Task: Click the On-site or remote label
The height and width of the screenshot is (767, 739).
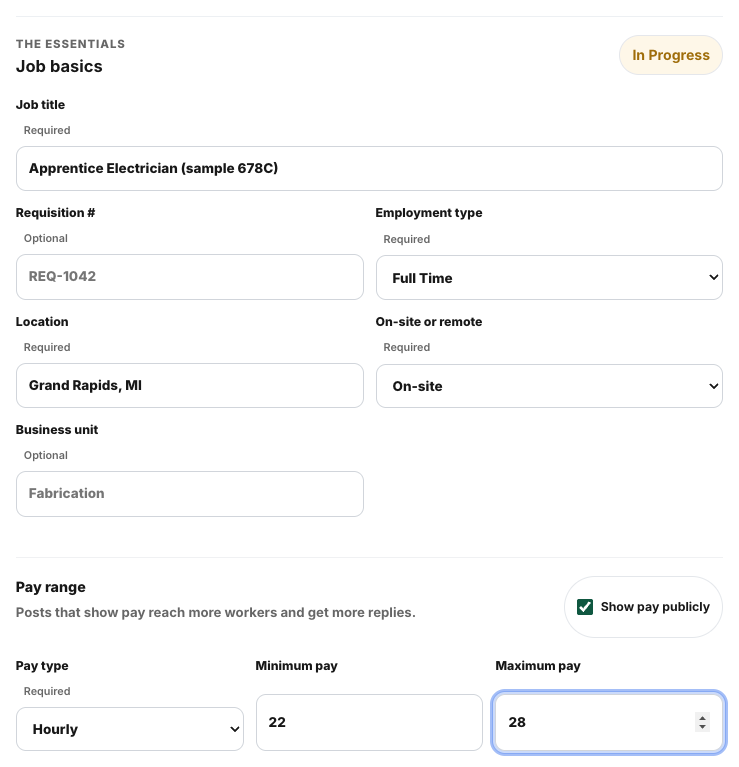Action: click(x=429, y=322)
